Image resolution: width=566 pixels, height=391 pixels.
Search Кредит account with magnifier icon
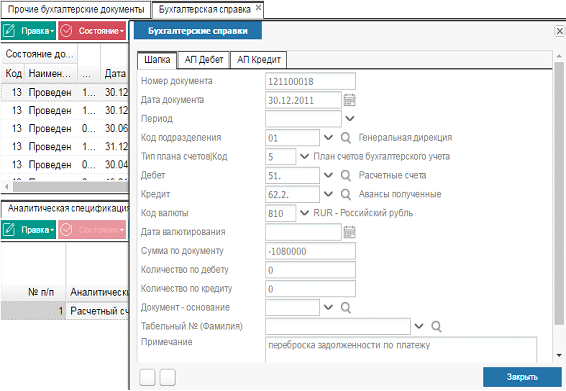point(345,194)
